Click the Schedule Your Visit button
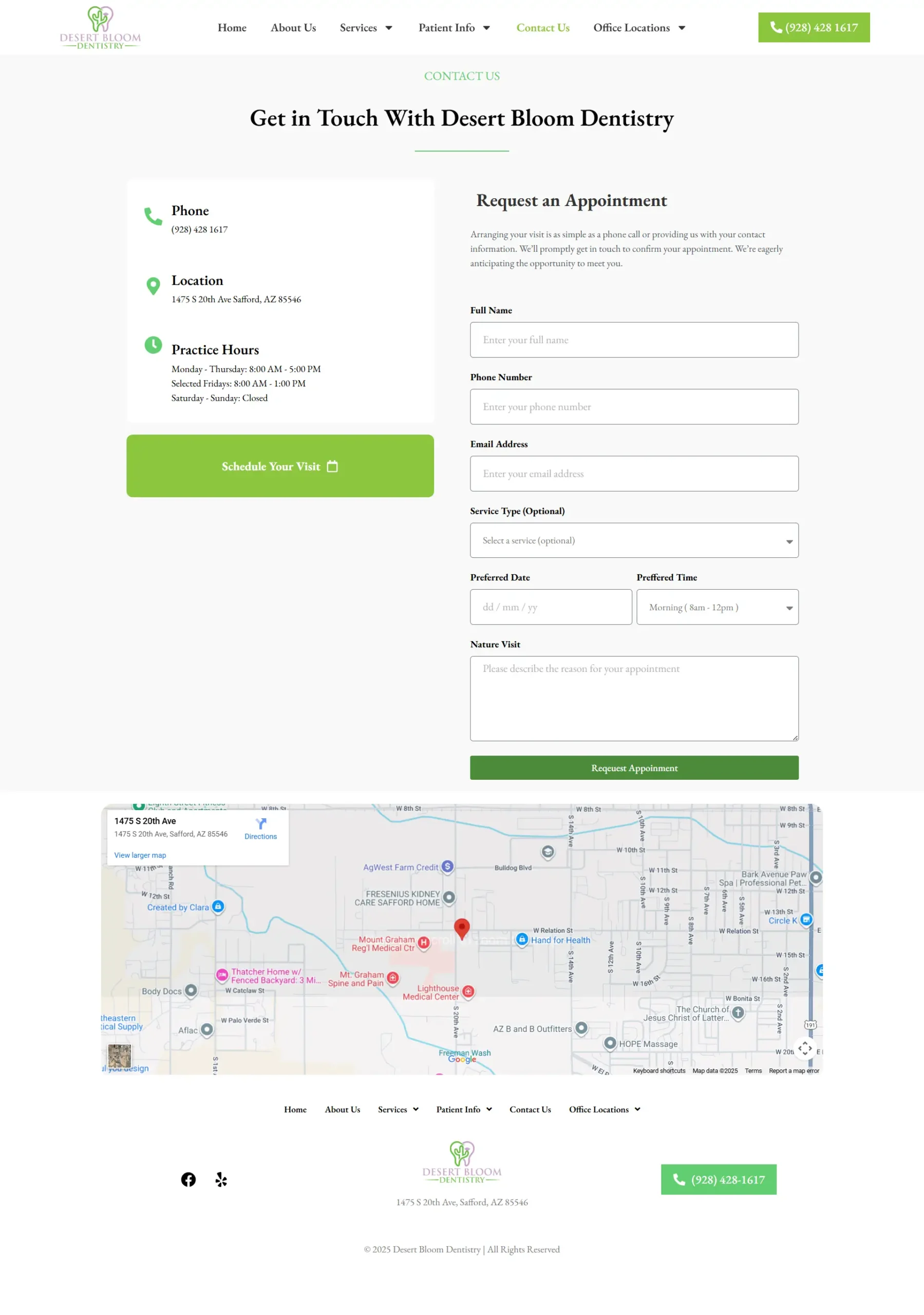The height and width of the screenshot is (1315, 924). pyautogui.click(x=280, y=465)
